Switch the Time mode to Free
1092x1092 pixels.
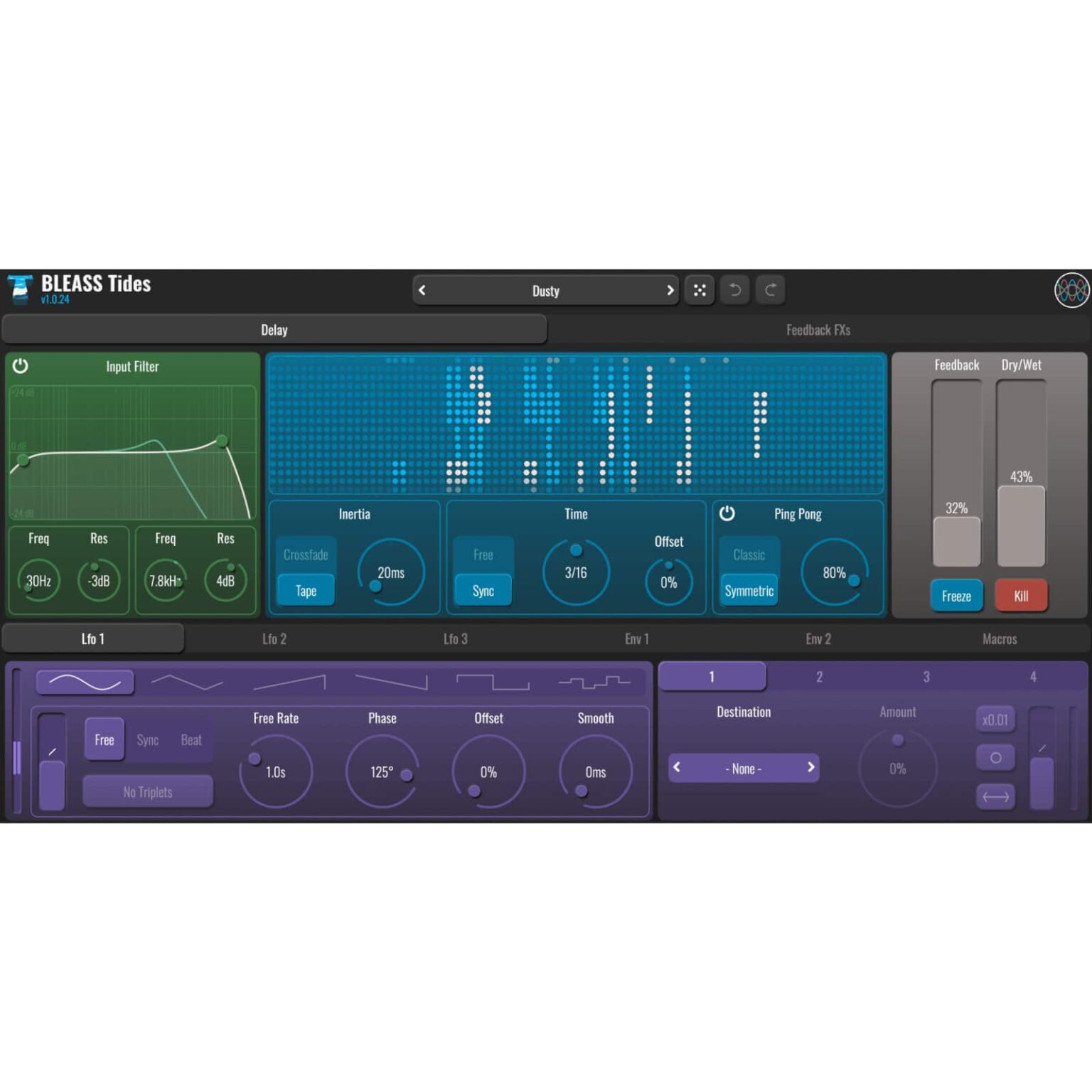coord(483,555)
